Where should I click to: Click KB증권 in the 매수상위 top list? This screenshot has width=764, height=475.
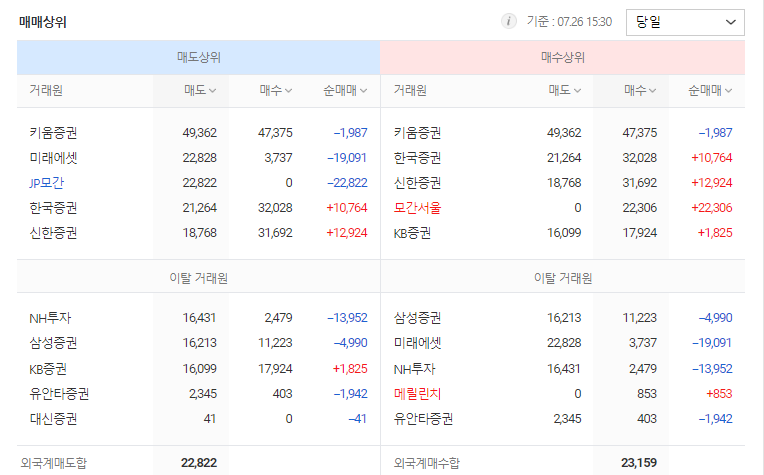tap(412, 233)
